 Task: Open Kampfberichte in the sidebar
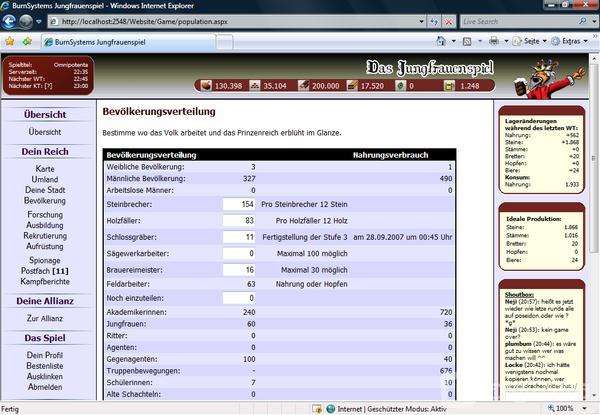point(45,256)
